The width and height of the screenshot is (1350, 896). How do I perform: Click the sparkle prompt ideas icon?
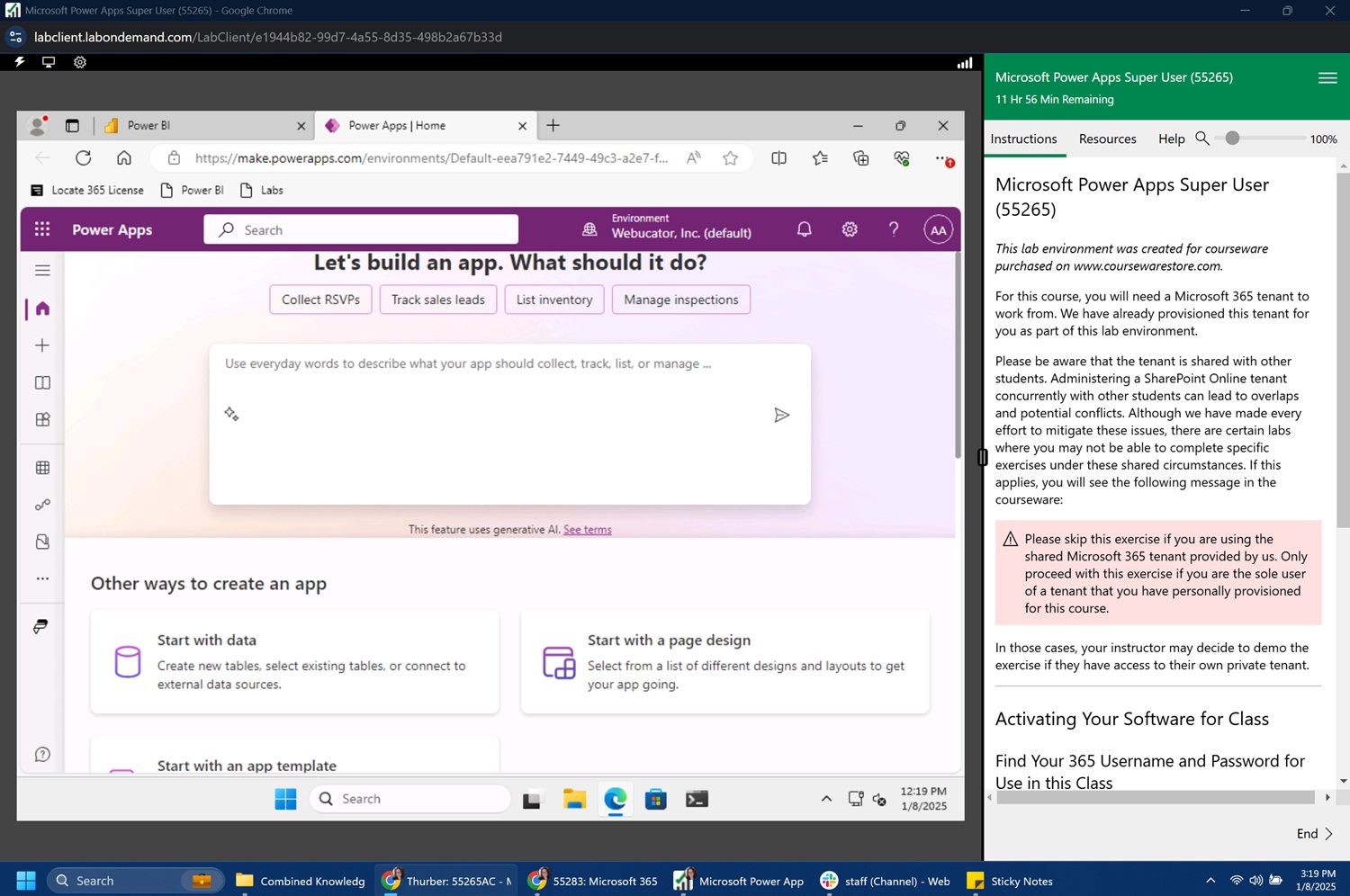pyautogui.click(x=231, y=414)
